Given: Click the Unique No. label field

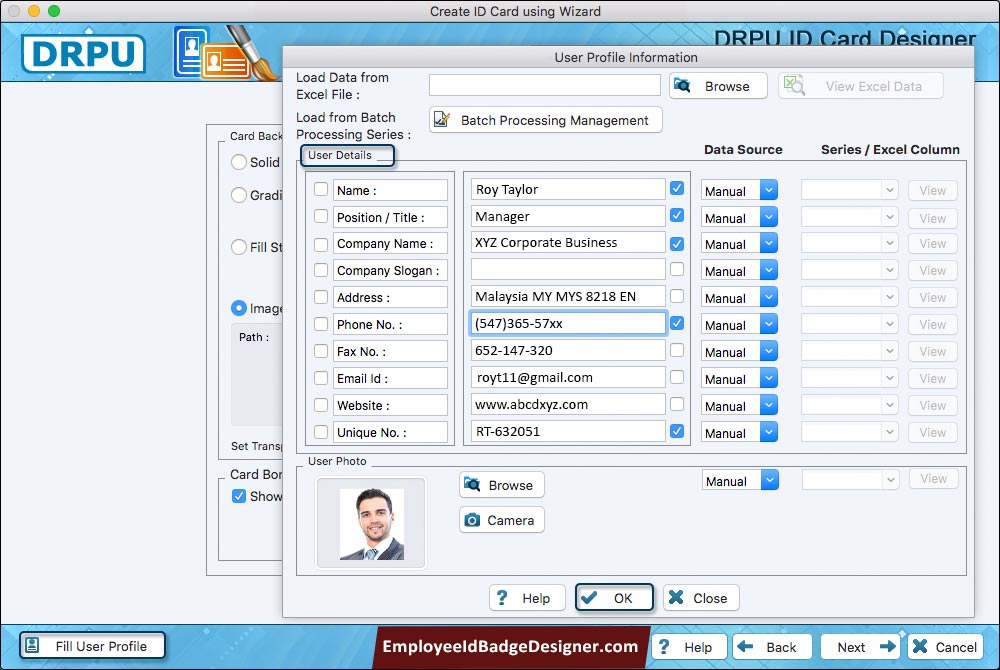Looking at the screenshot, I should pyautogui.click(x=390, y=432).
